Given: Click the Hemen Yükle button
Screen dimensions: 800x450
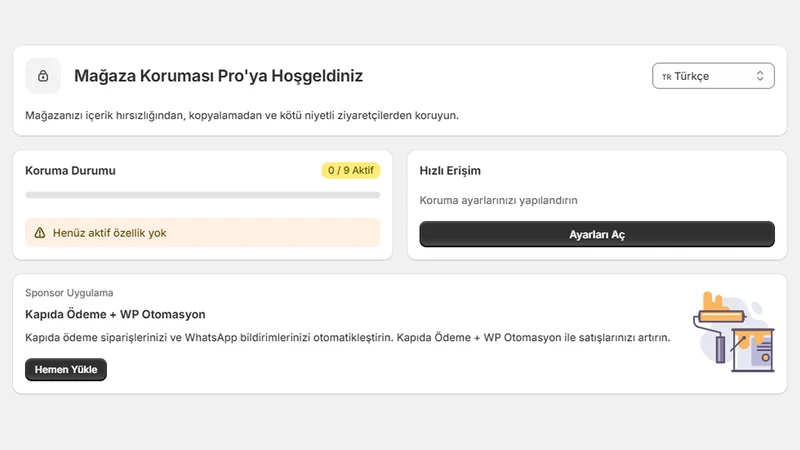Looking at the screenshot, I should click(66, 369).
